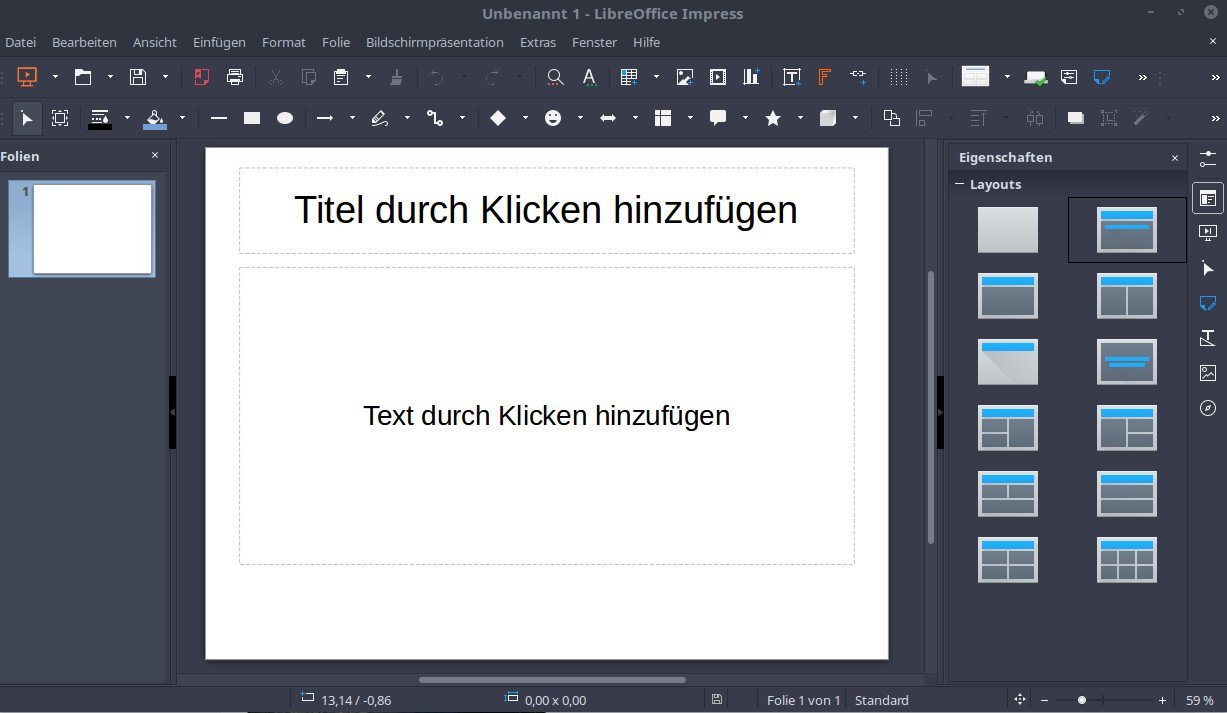Close the Folien panel
Screen dimensions: 1227x713
[x=154, y=156]
